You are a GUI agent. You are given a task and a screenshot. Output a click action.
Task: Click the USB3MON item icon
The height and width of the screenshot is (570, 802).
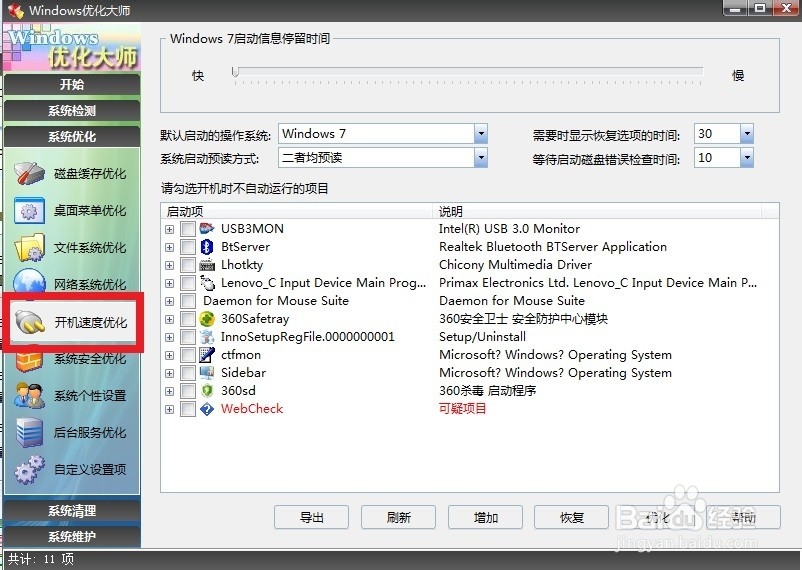coord(207,229)
